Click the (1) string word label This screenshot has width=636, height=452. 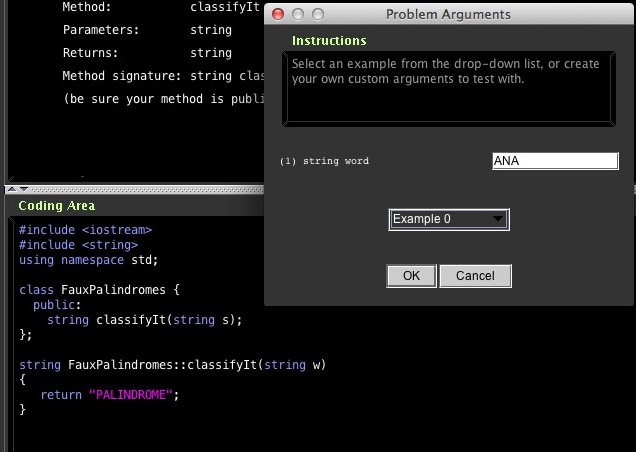point(325,161)
